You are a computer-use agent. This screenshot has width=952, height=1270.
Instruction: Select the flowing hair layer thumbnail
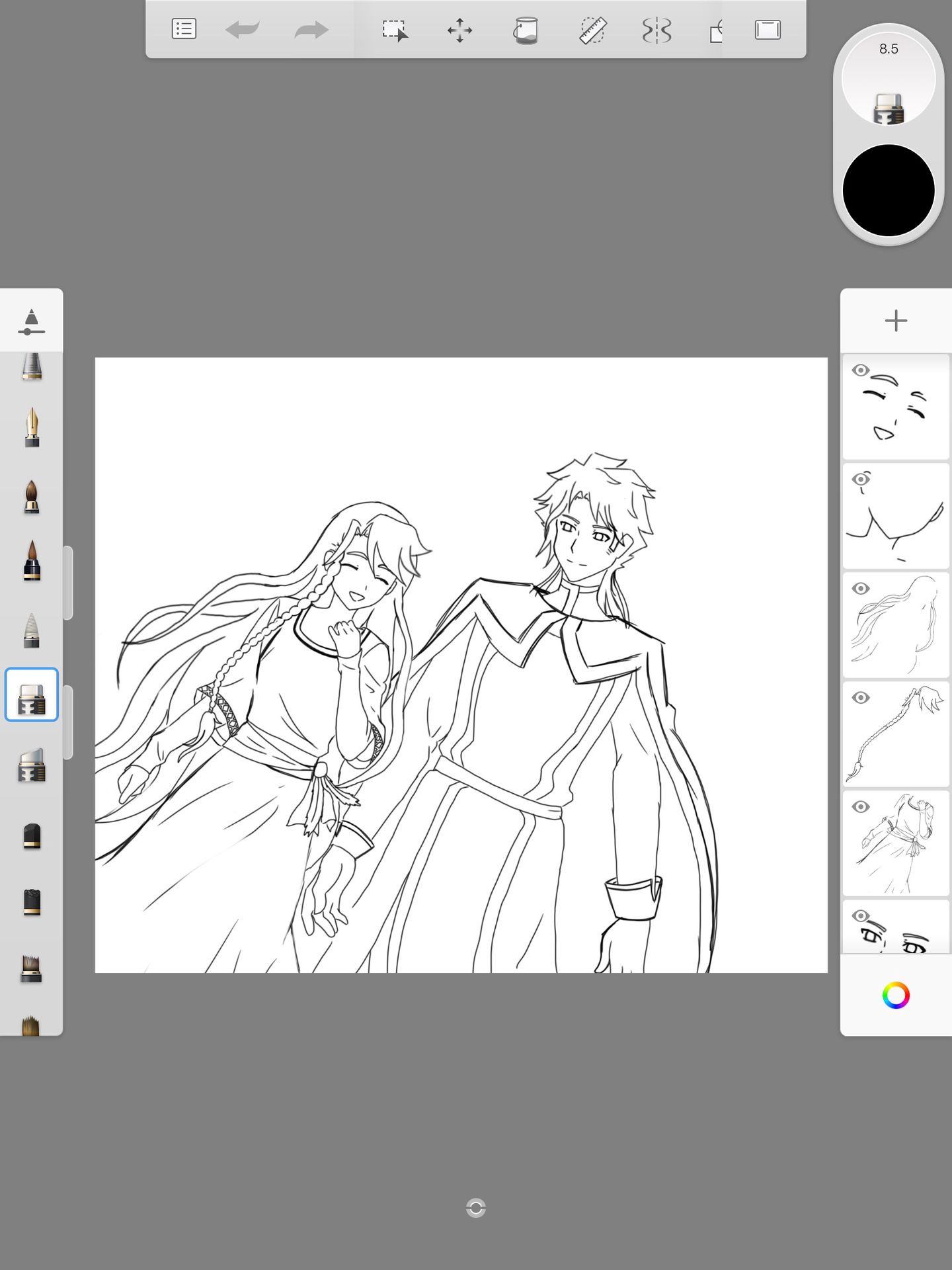point(896,625)
